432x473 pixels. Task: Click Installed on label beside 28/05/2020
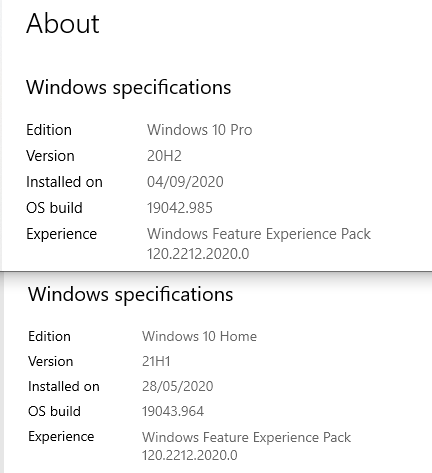click(64, 386)
